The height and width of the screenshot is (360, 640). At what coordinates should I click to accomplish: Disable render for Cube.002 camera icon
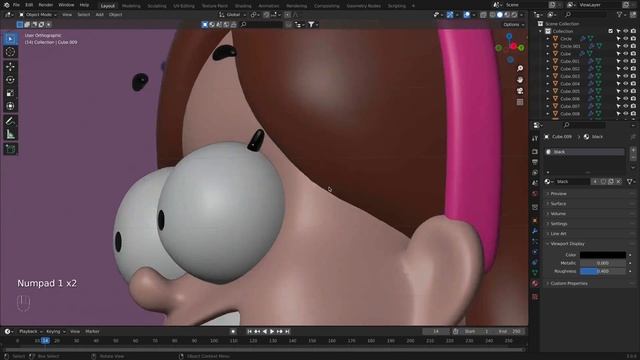[633, 69]
